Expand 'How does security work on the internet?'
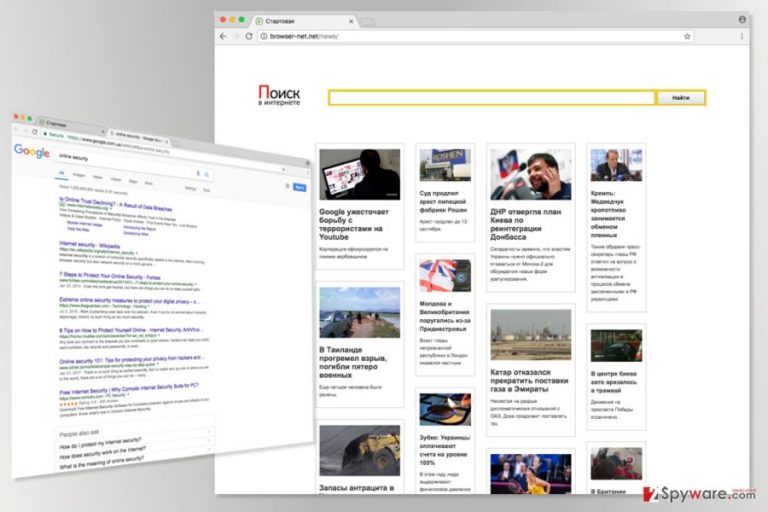Screen dimensions: 768x512 pos(102,453)
